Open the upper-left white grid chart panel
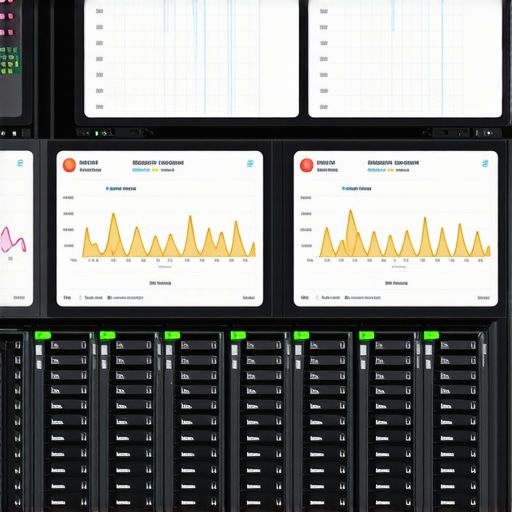 point(192,58)
